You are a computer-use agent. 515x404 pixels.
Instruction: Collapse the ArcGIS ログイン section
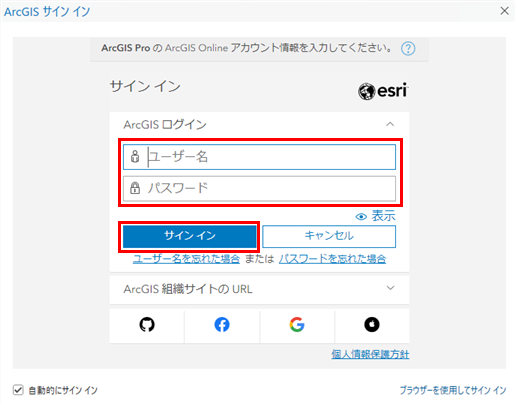point(390,124)
